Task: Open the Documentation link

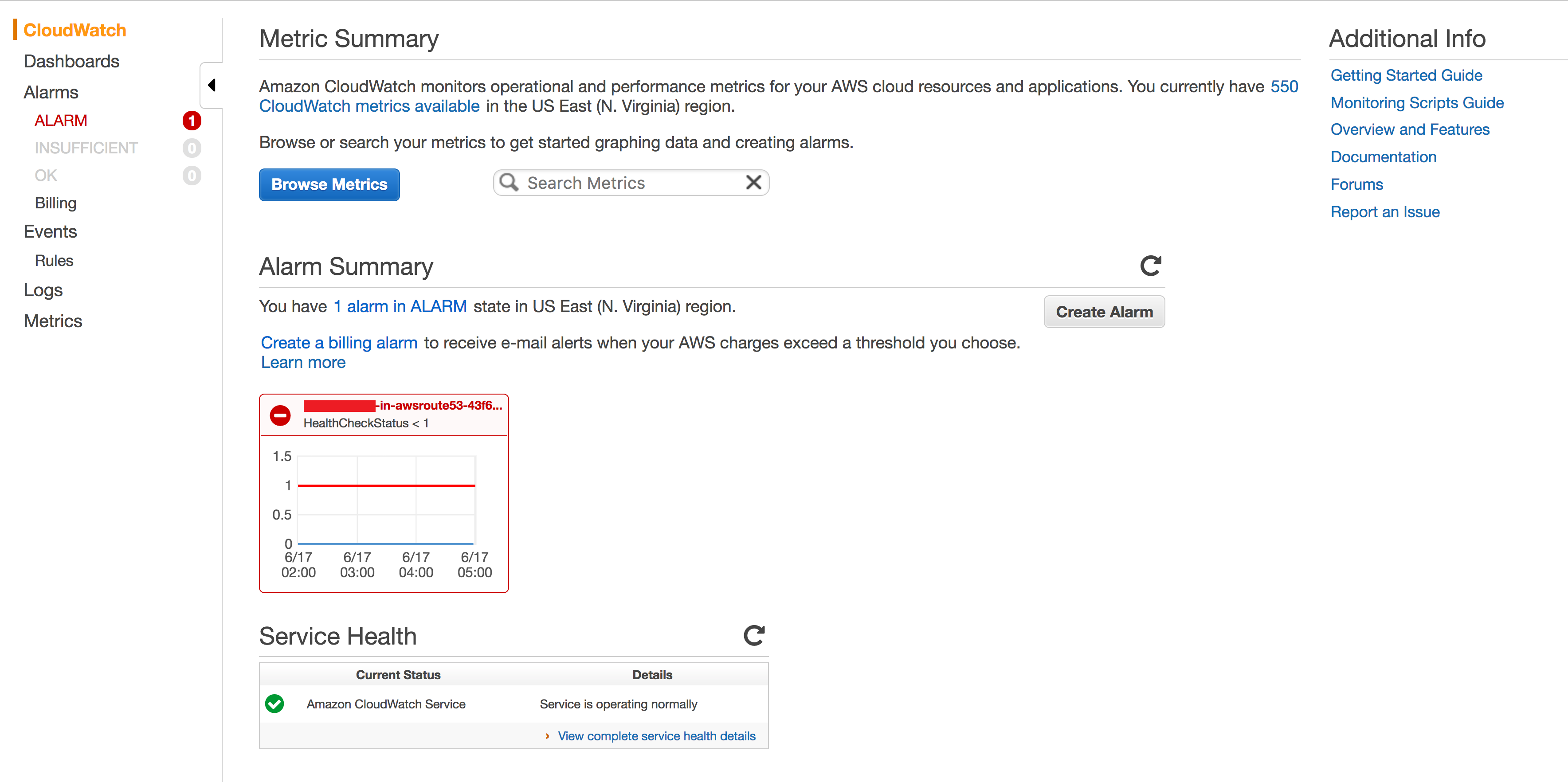Action: coord(1384,157)
